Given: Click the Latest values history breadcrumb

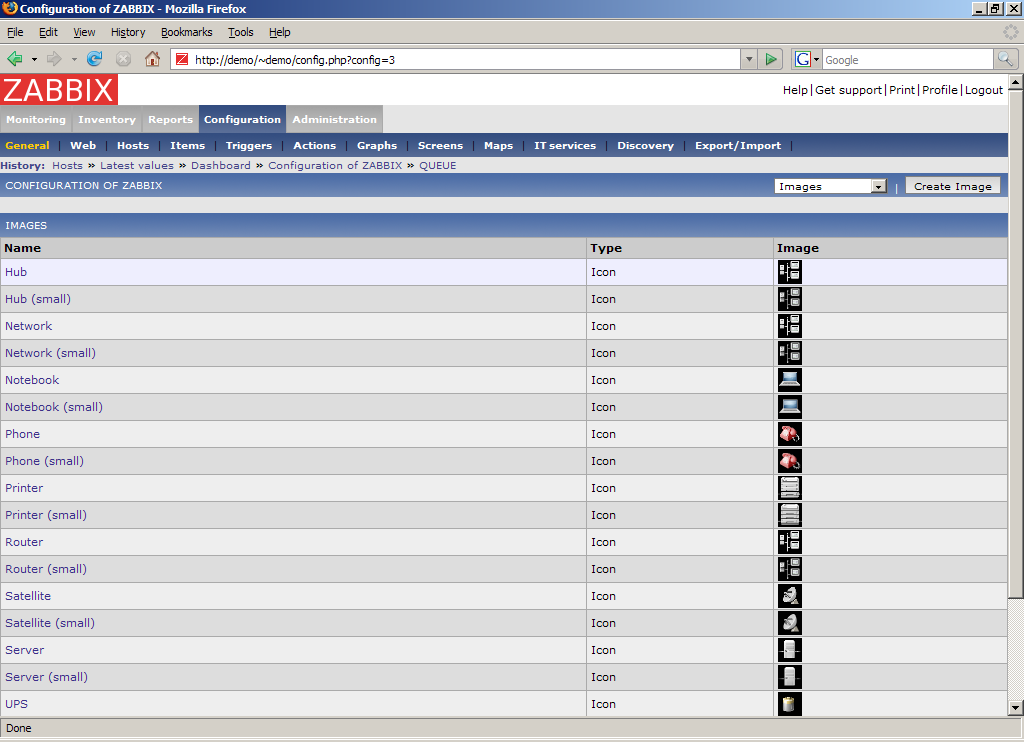Looking at the screenshot, I should [137, 165].
